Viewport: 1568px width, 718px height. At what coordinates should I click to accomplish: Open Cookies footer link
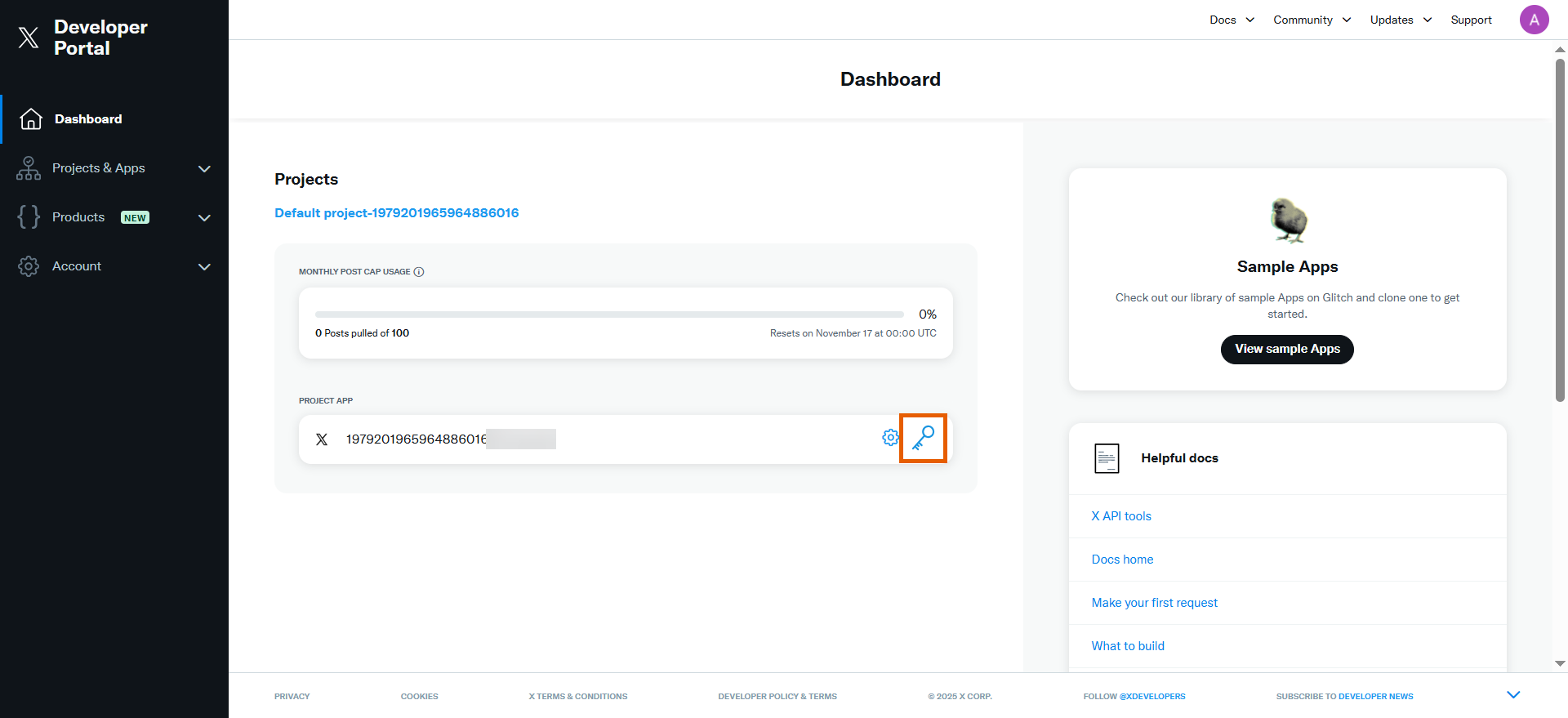point(420,697)
